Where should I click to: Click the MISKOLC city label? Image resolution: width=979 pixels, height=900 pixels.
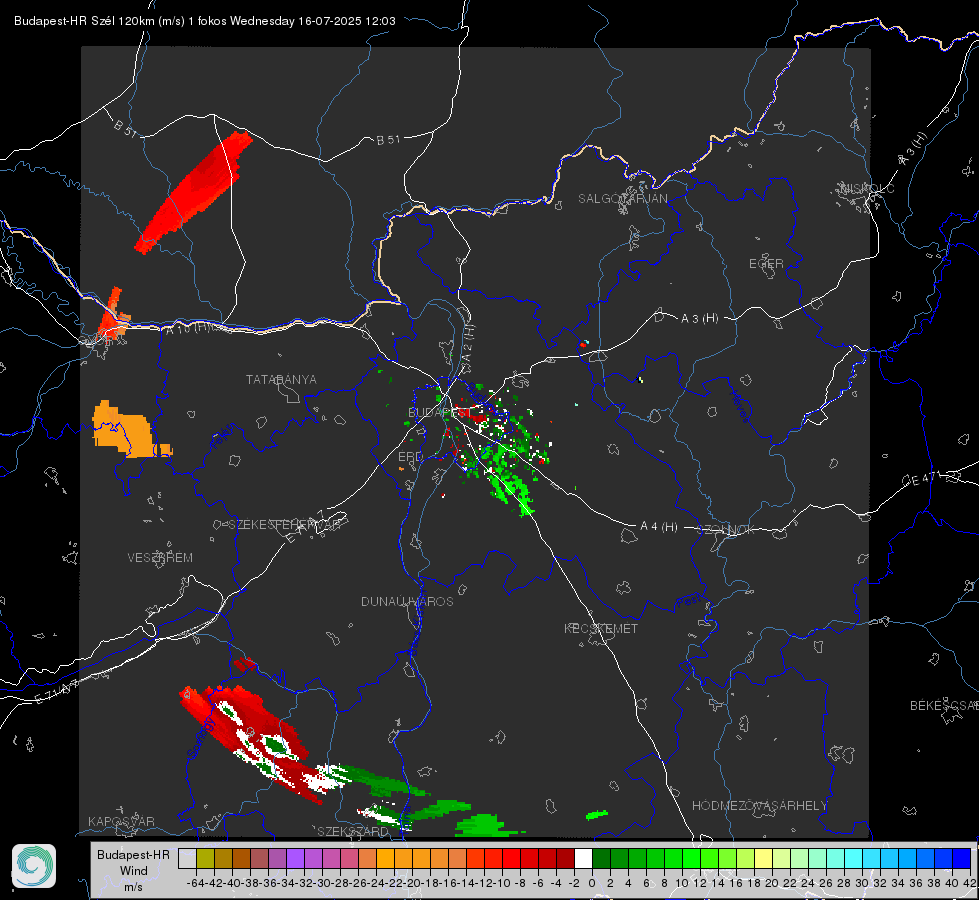point(867,188)
